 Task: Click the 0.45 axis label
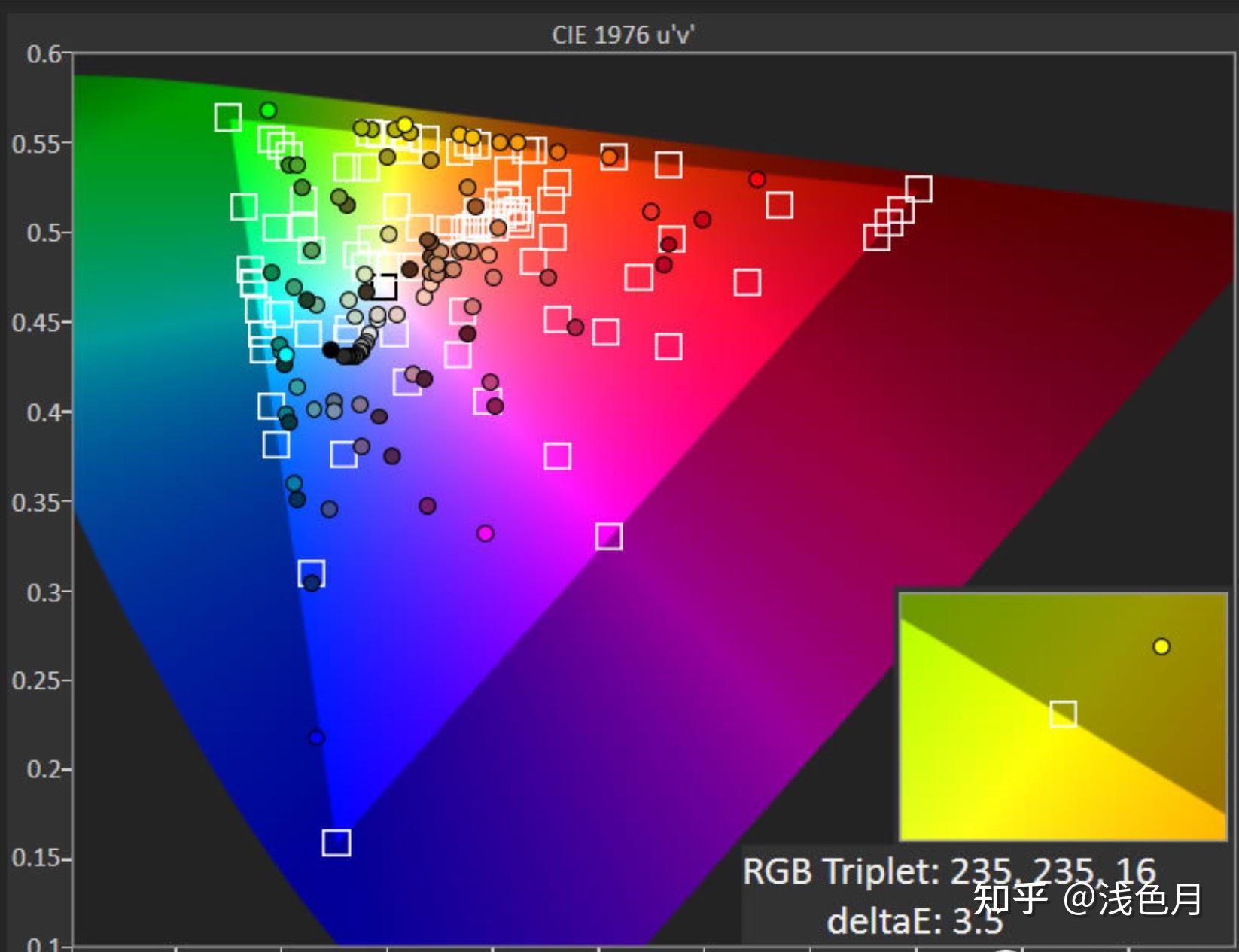(x=36, y=322)
